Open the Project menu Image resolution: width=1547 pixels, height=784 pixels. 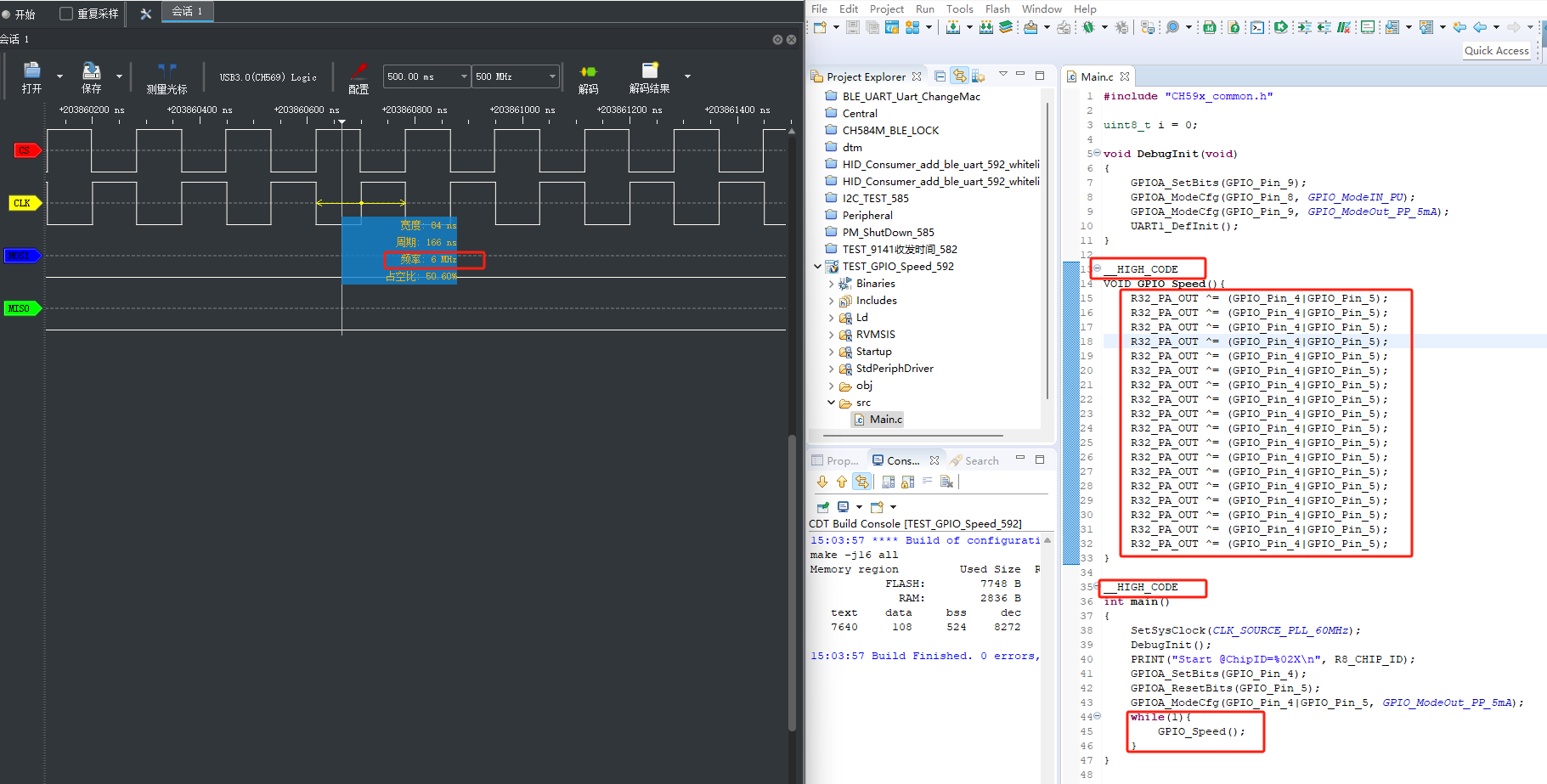tap(887, 9)
